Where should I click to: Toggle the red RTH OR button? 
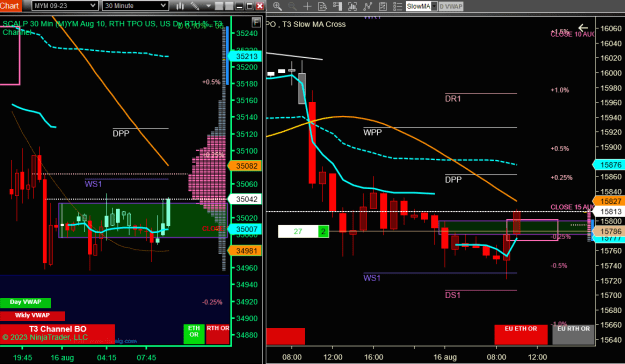[x=218, y=334]
